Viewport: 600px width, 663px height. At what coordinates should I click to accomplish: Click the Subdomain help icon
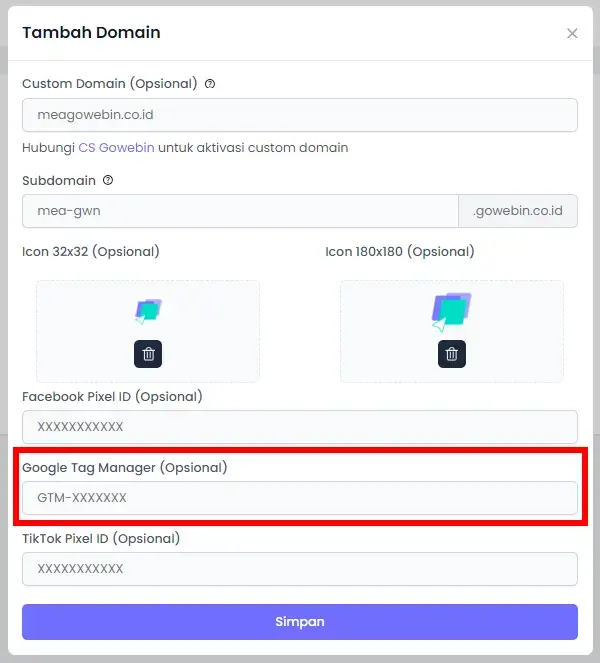click(x=108, y=181)
